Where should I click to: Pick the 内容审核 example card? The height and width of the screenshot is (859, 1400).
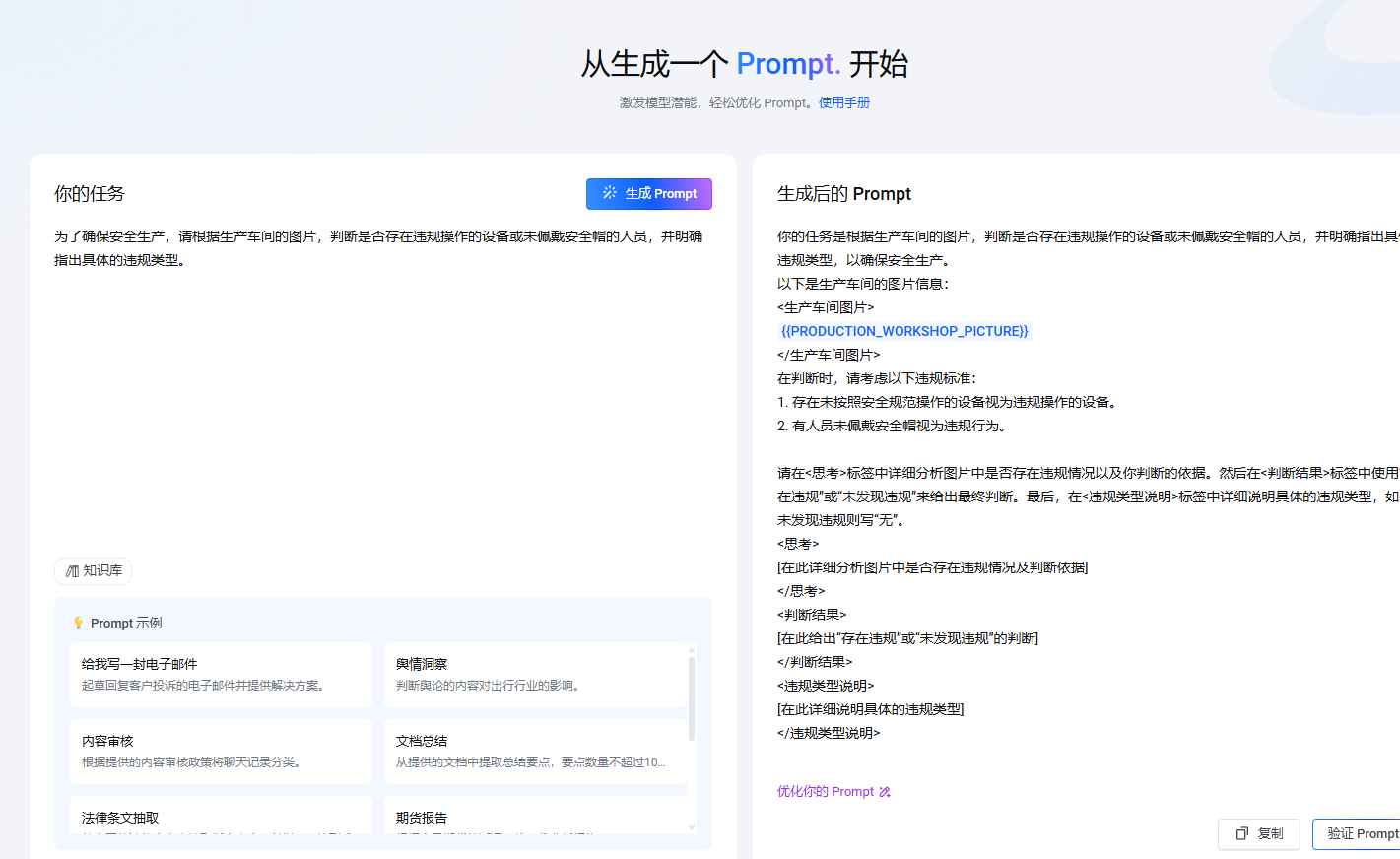[221, 752]
